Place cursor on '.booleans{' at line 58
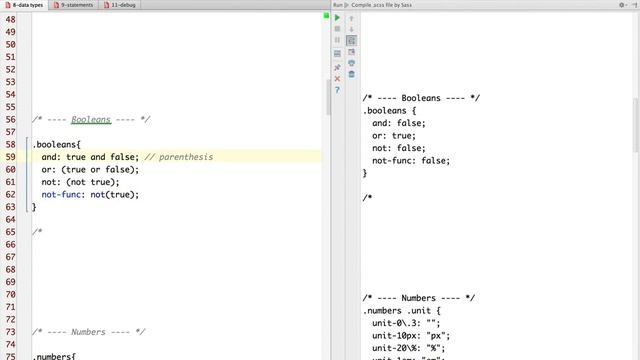 pyautogui.click(x=56, y=144)
